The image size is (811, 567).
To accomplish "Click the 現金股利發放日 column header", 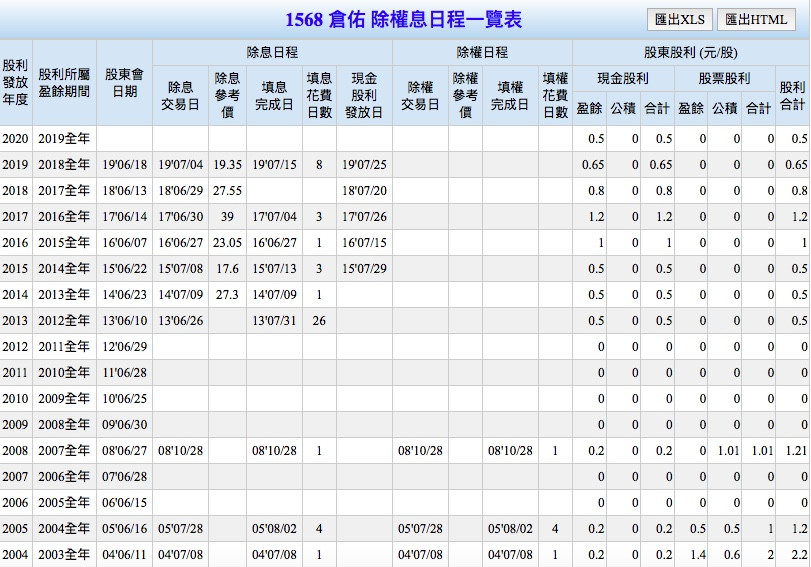I will coord(366,95).
